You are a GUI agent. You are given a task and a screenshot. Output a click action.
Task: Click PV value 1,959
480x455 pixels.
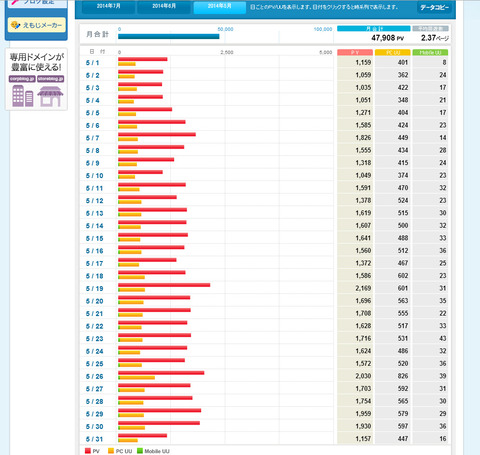pyautogui.click(x=363, y=414)
